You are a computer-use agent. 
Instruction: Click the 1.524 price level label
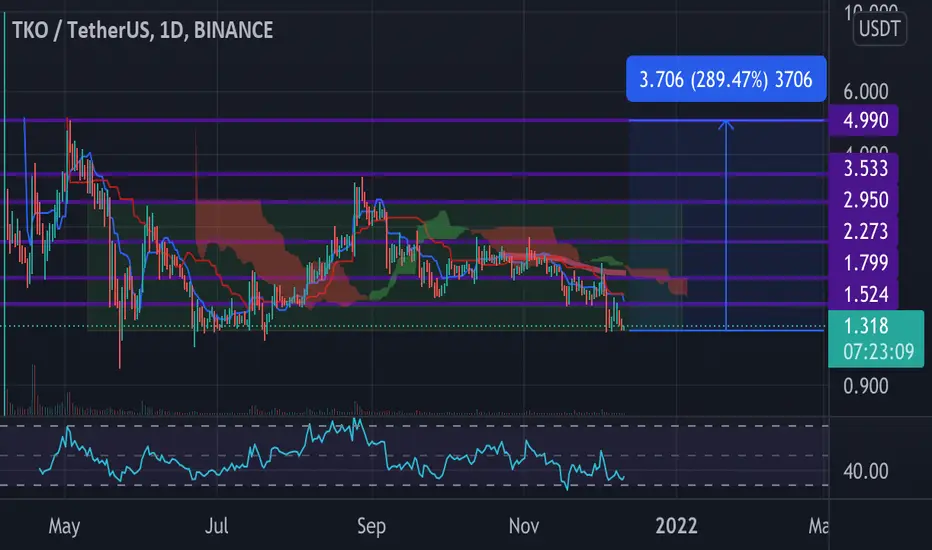tap(864, 294)
